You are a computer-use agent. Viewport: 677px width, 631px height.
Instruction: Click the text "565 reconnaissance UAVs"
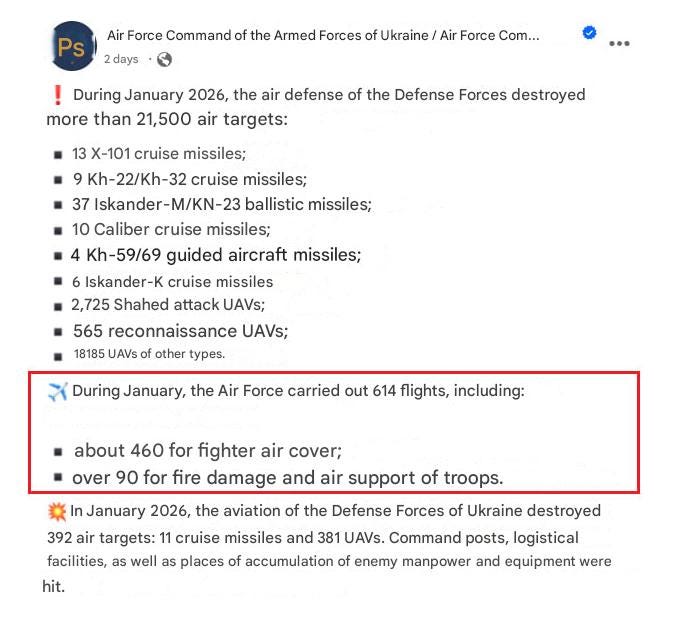pos(180,331)
